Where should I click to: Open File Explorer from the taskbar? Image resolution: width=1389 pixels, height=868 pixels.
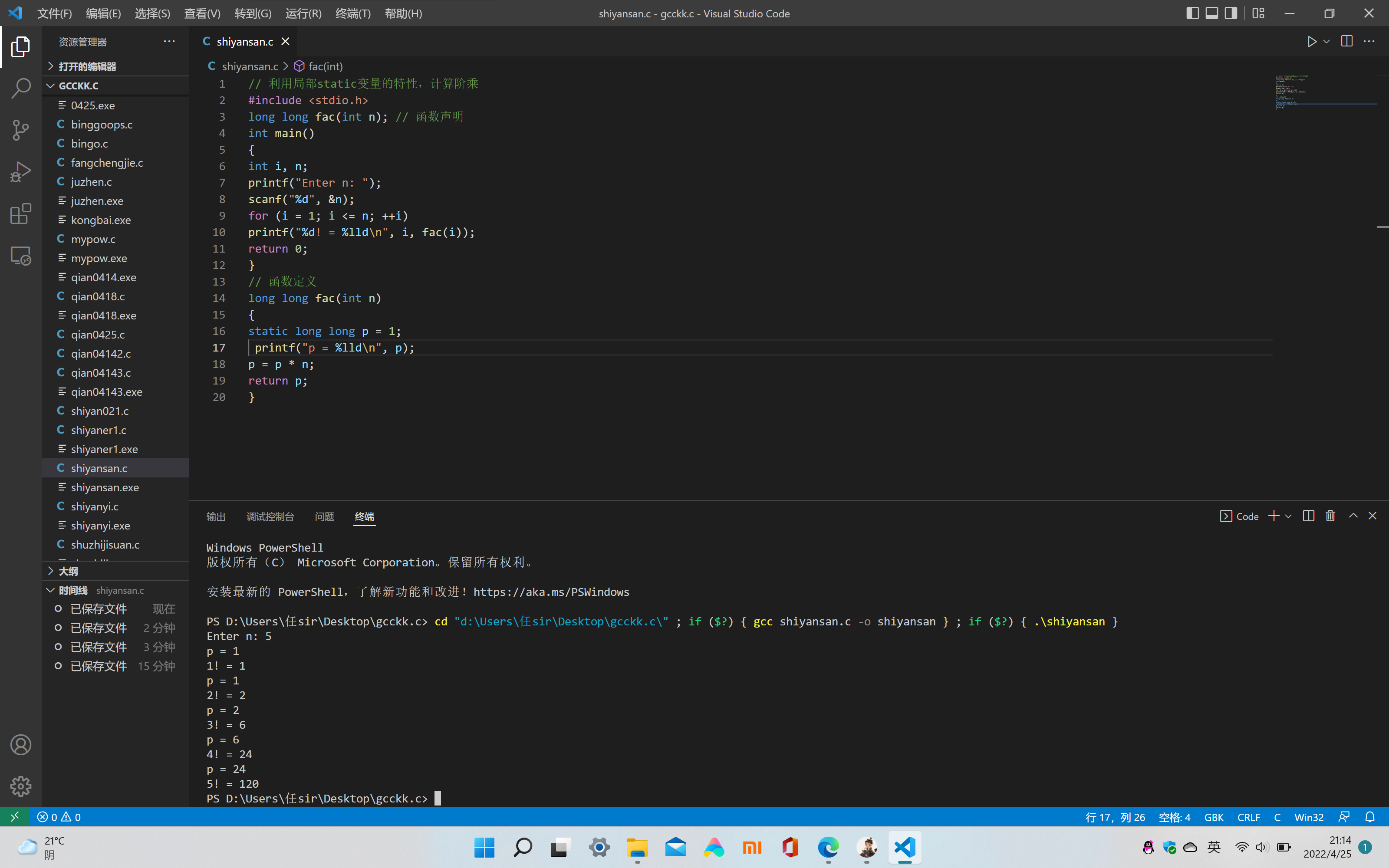[637, 847]
